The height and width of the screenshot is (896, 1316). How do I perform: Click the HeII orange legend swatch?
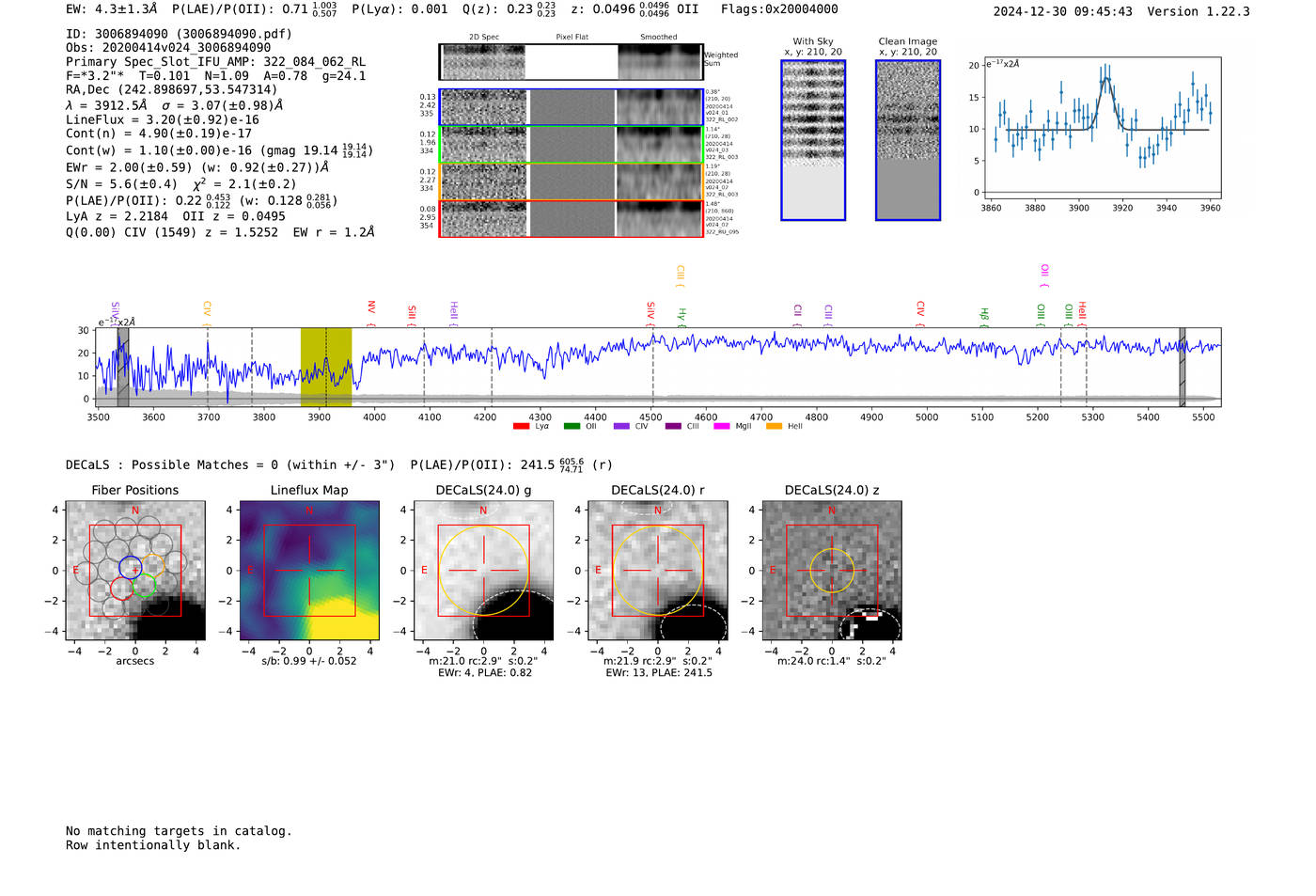pos(774,426)
